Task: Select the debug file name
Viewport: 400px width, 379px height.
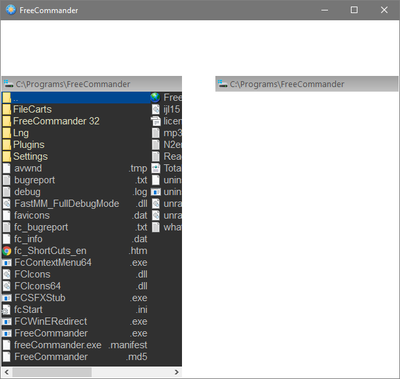Action: 27,192
